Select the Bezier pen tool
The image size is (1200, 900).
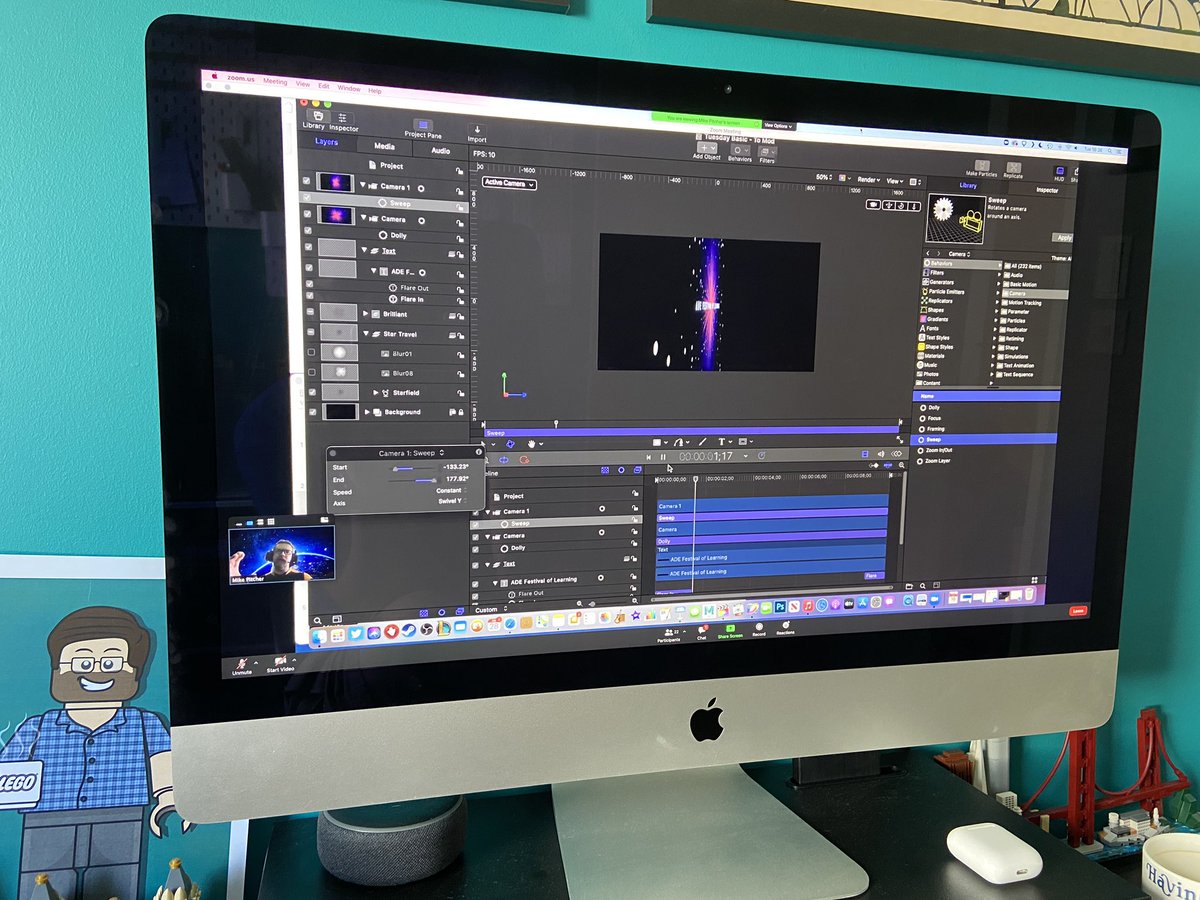679,441
